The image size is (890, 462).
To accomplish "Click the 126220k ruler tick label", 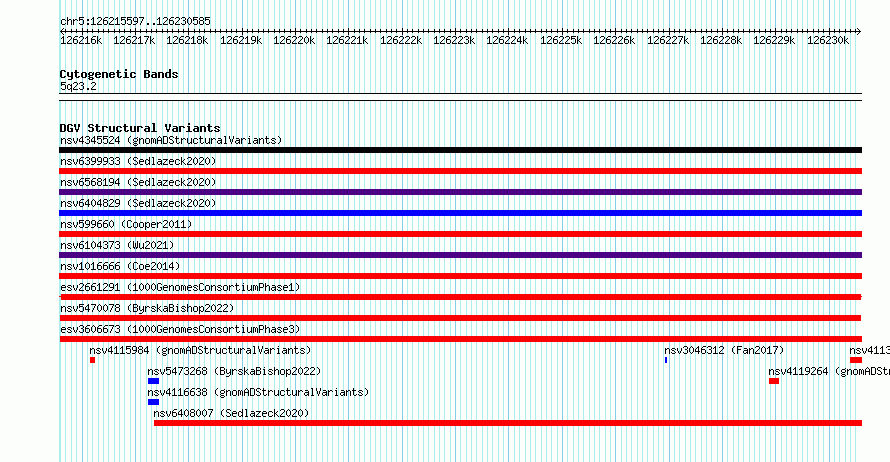I will (294, 40).
